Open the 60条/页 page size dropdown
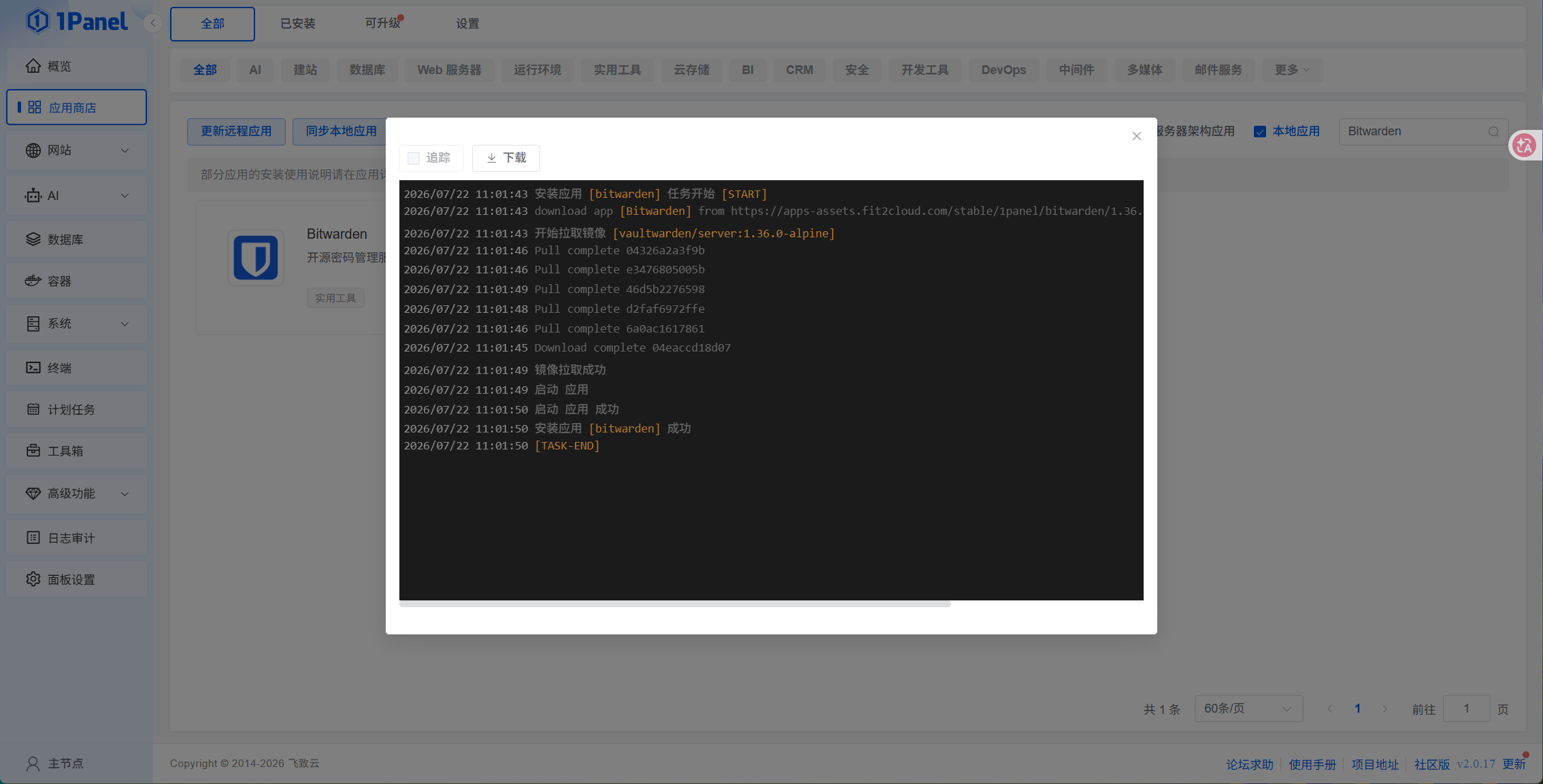Screen dimensions: 1543x784 [x=1248, y=709]
